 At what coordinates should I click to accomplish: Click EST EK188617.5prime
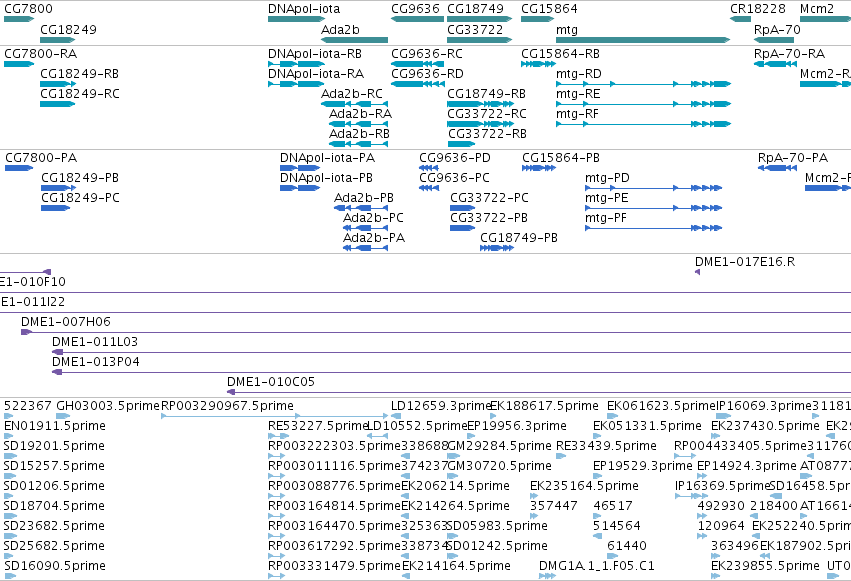493,416
